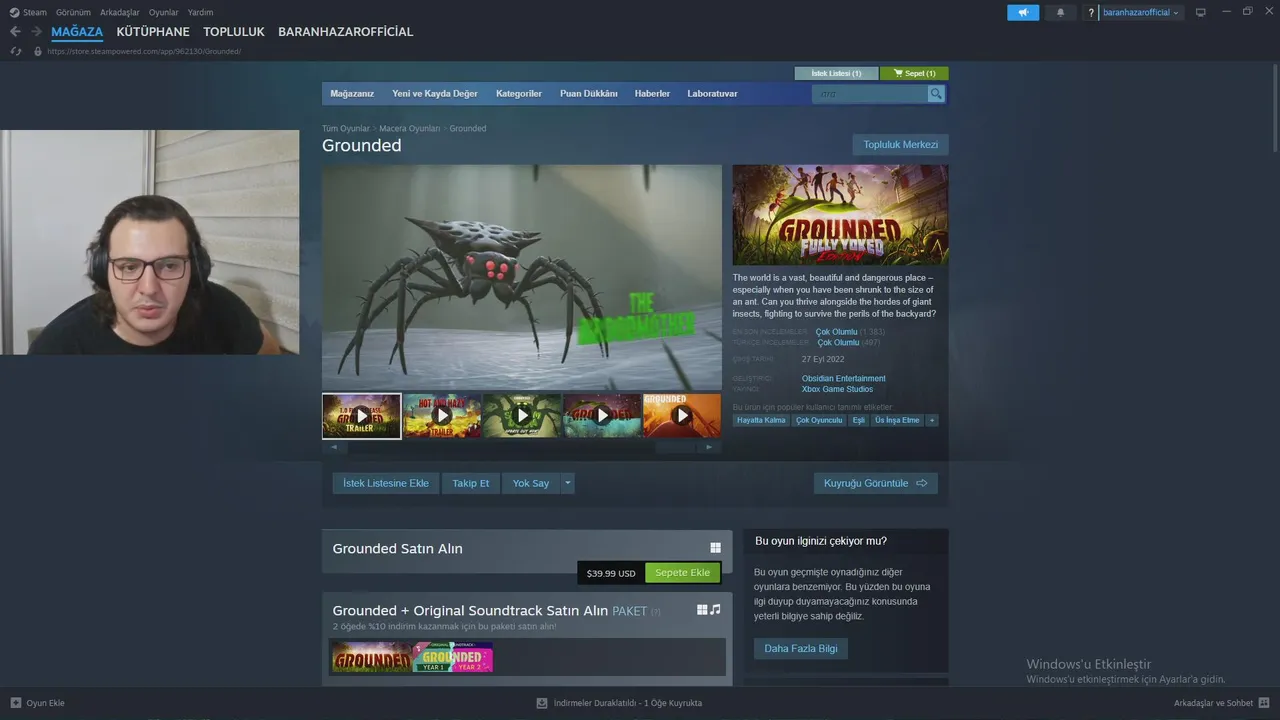Switch to the TOPLULUK tab
Screen dimensions: 1280x720
pos(234,32)
